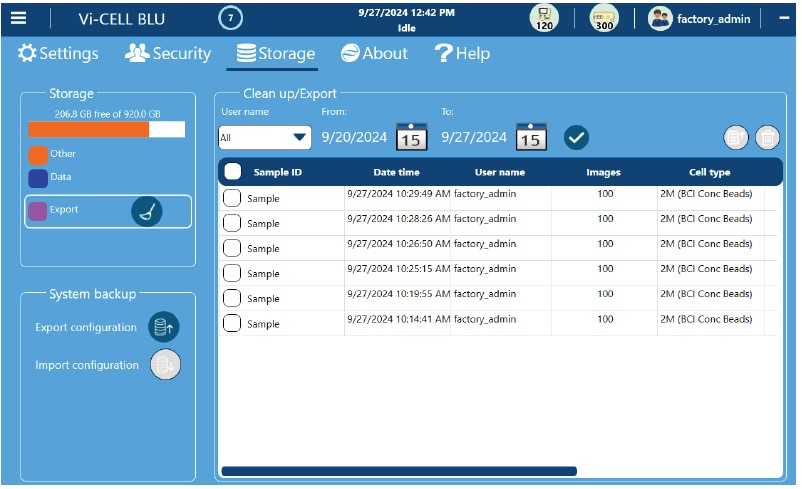This screenshot has width=802, height=489.
Task: Switch to the Settings tab
Action: pyautogui.click(x=58, y=53)
